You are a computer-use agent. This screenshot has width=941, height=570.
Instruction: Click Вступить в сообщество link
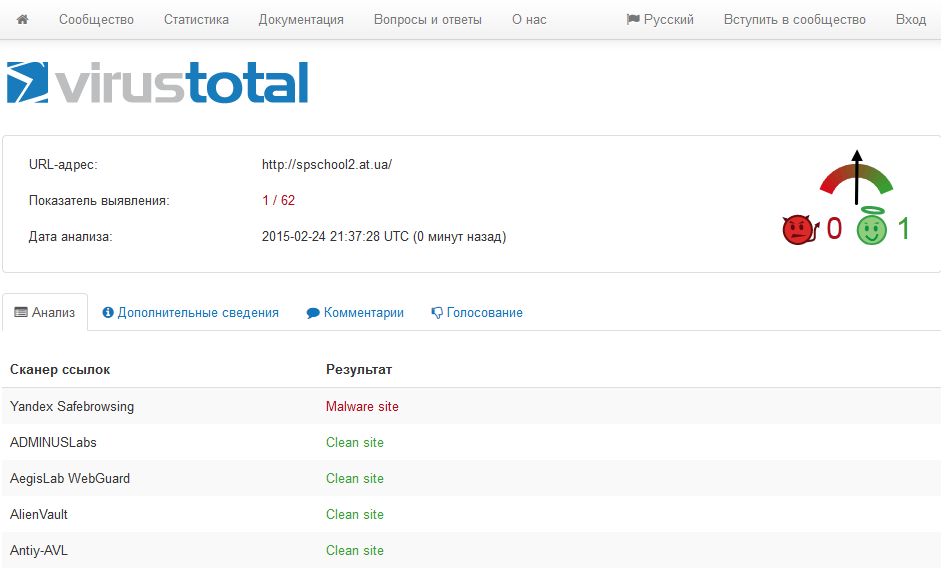pyautogui.click(x=795, y=19)
